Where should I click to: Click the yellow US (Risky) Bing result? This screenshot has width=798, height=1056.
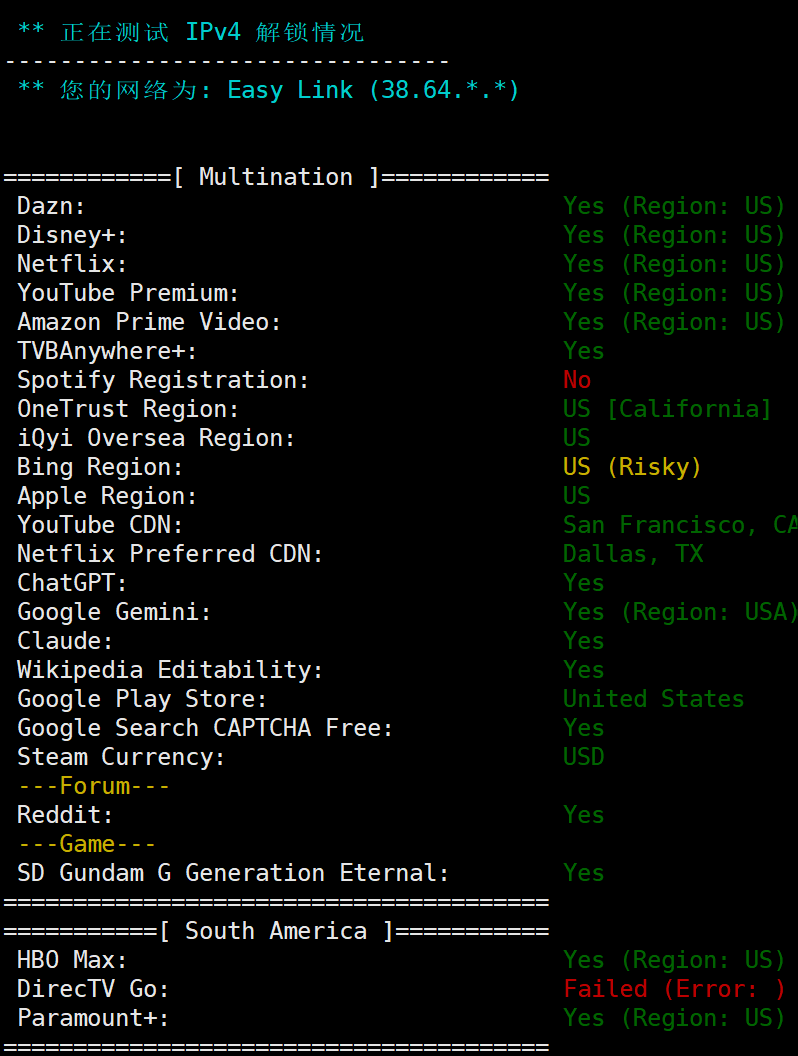point(632,467)
